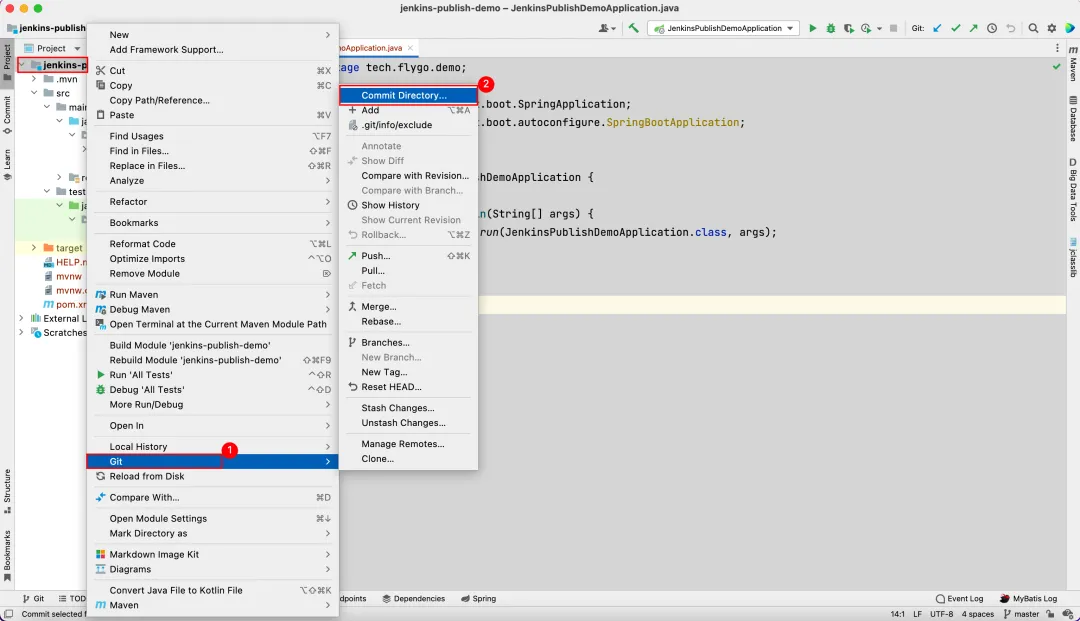The width and height of the screenshot is (1080, 621).
Task: Open the Spring tool window tab
Action: (x=478, y=598)
